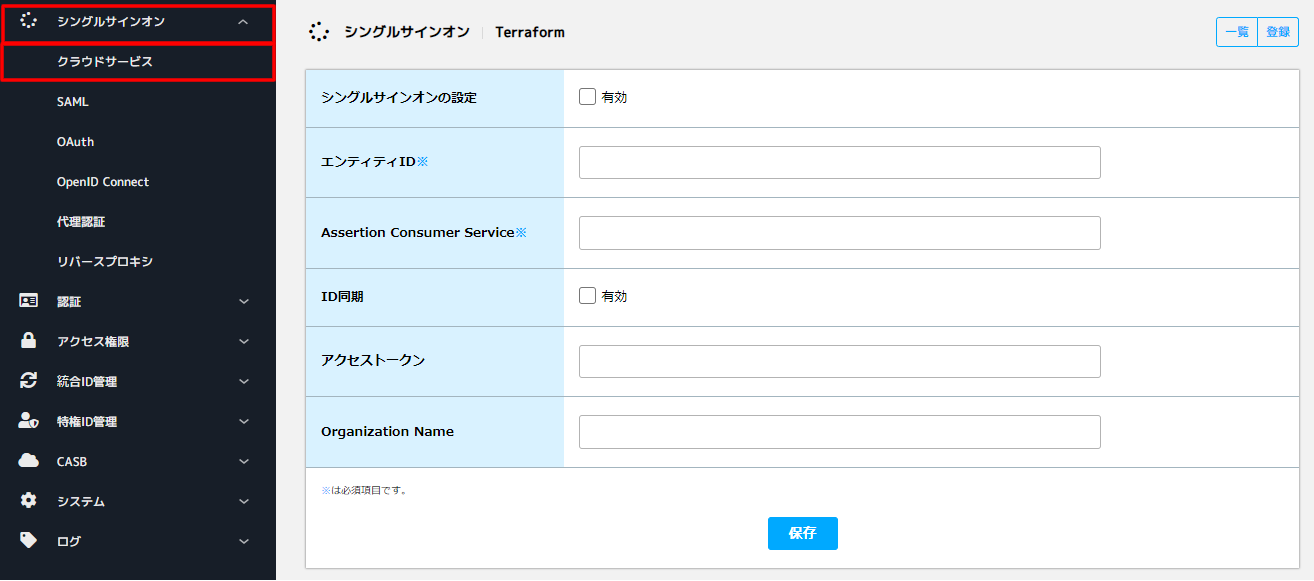The width and height of the screenshot is (1314, 581).
Task: Collapse the シングルサインオン menu chevron
Action: pyautogui.click(x=244, y=22)
